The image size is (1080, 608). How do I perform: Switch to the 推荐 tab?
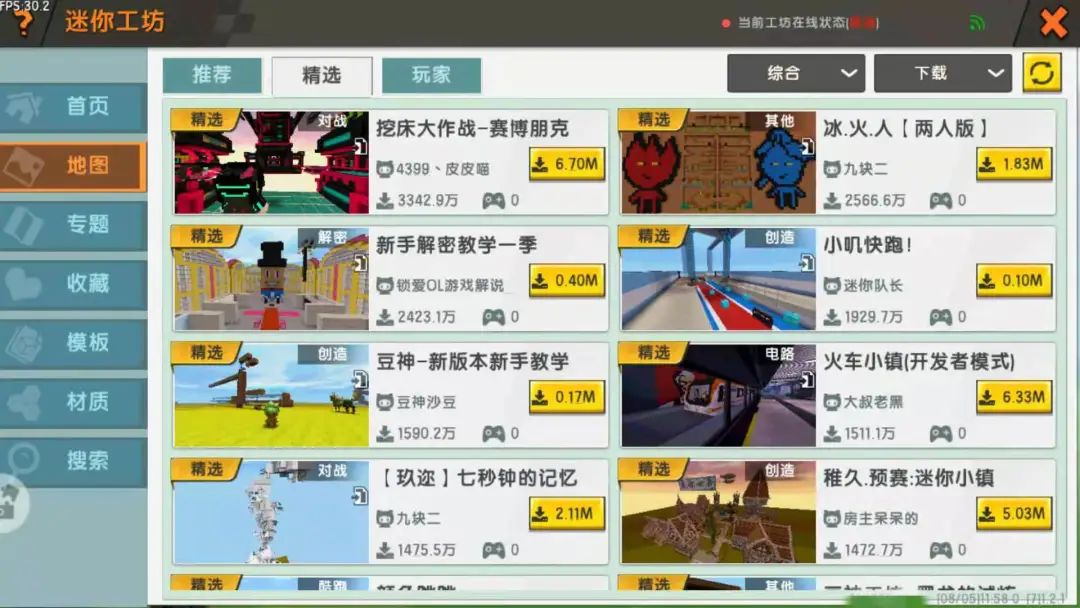point(212,74)
